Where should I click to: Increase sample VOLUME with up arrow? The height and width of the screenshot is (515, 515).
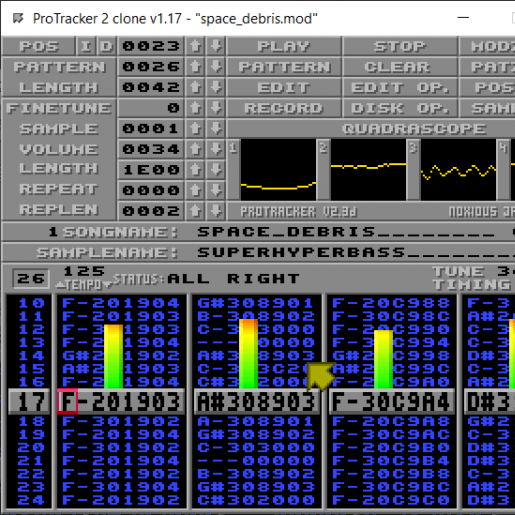(195, 149)
